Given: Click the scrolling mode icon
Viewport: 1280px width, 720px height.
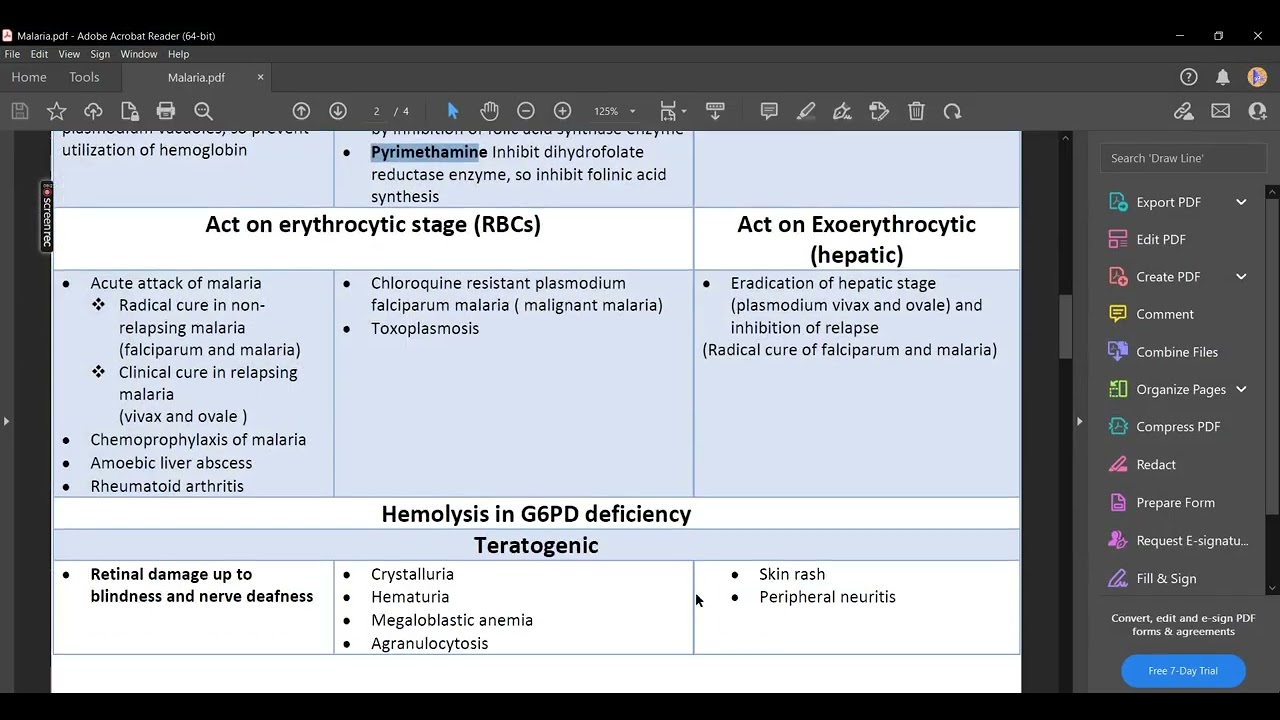Looking at the screenshot, I should tap(715, 111).
